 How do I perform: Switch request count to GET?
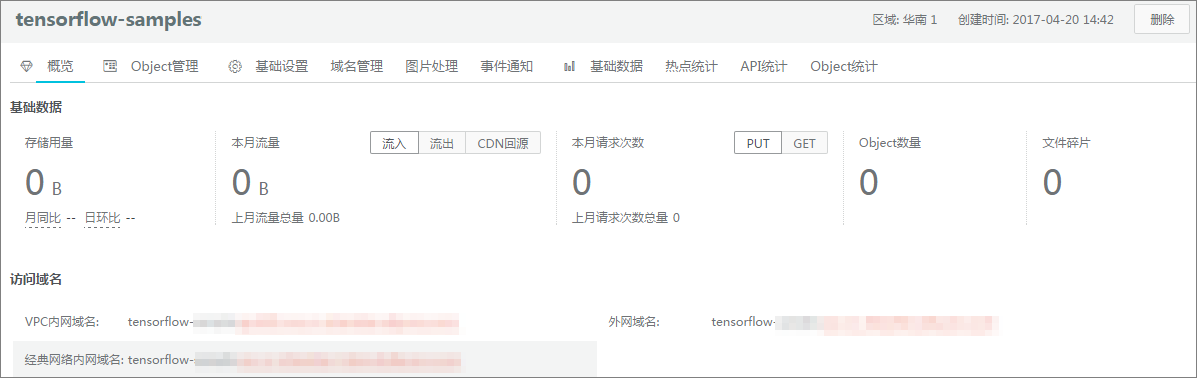click(x=805, y=143)
